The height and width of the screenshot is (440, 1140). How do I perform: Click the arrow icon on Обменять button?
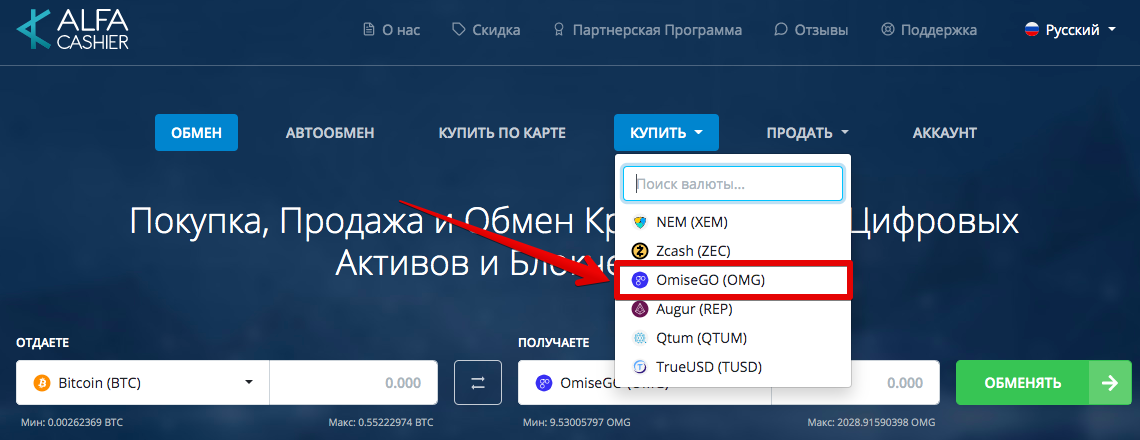click(x=1110, y=383)
